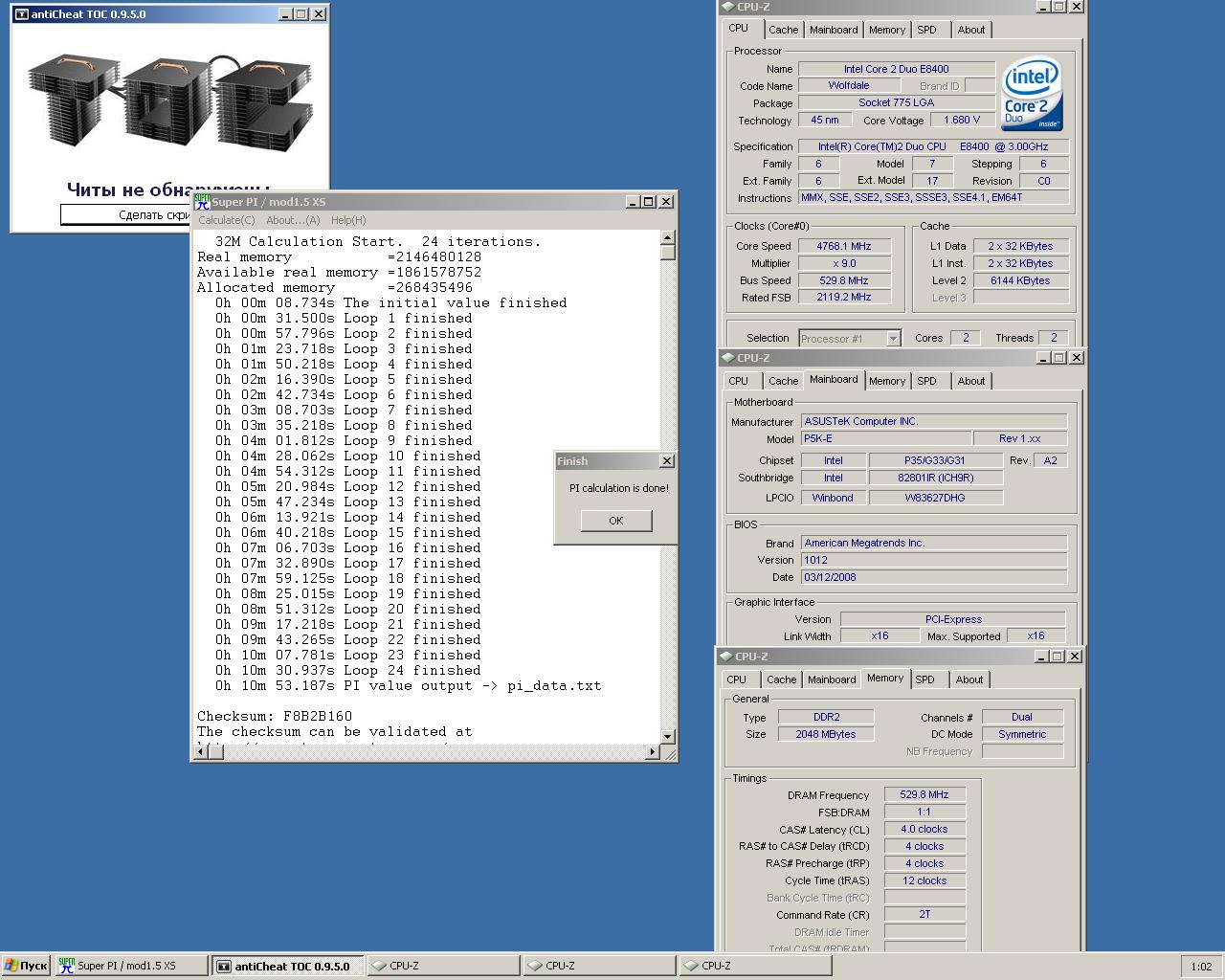Click the top CPU-Z window title icon
This screenshot has height=980, width=1225.
coord(728,7)
